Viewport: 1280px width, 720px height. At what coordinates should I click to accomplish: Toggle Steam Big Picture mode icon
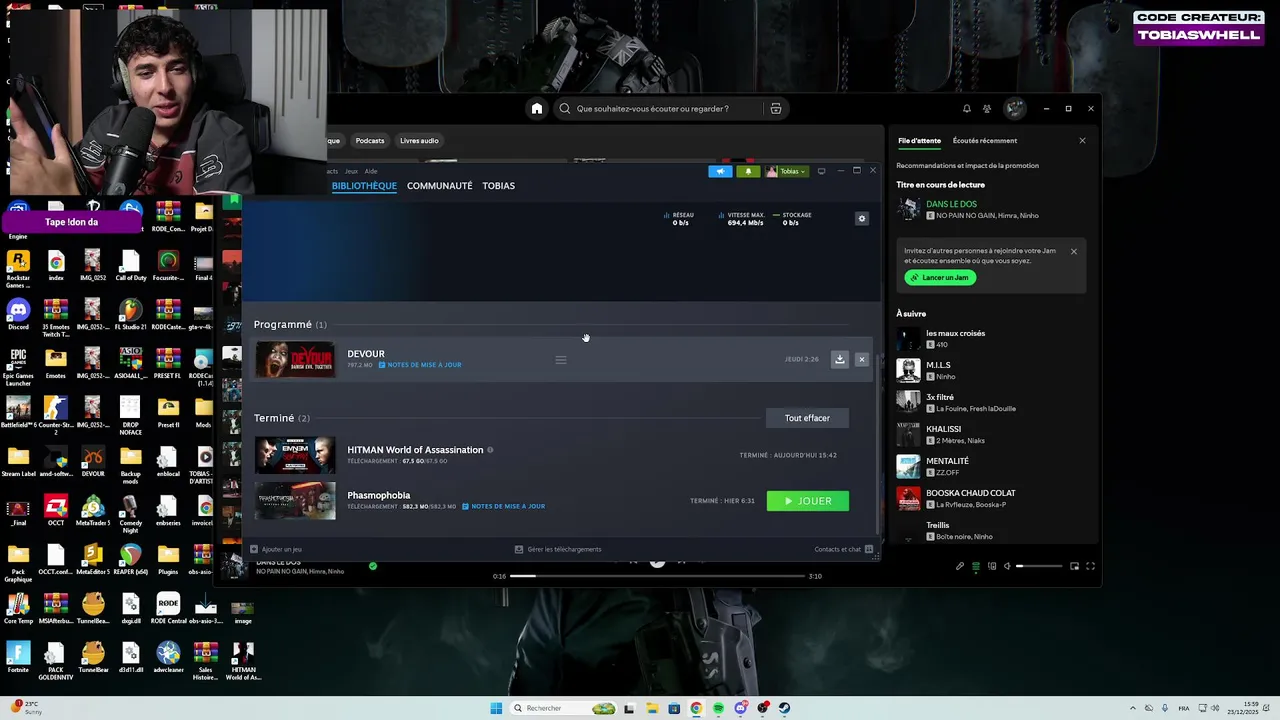[822, 171]
